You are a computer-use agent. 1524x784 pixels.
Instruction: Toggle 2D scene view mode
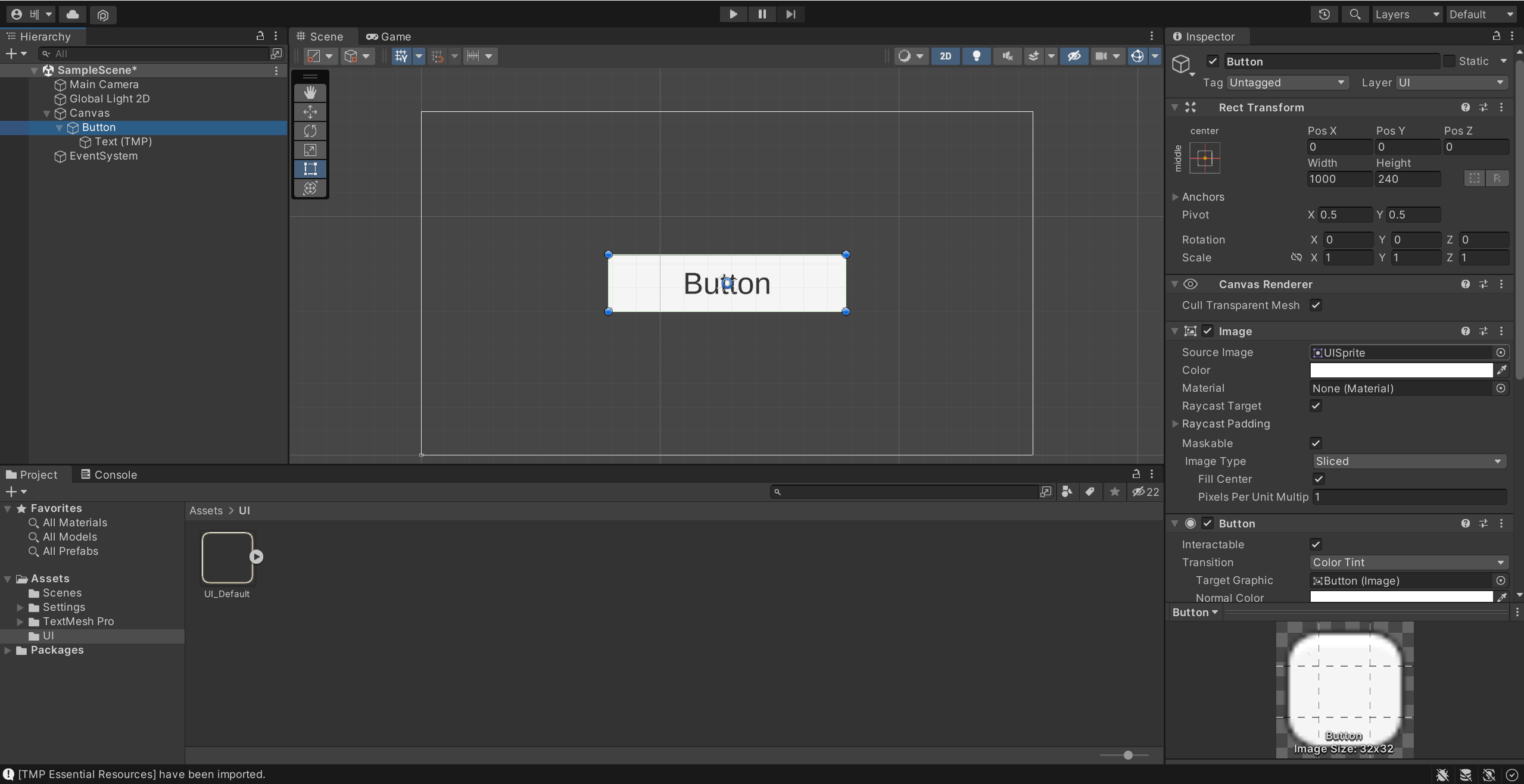pos(945,56)
